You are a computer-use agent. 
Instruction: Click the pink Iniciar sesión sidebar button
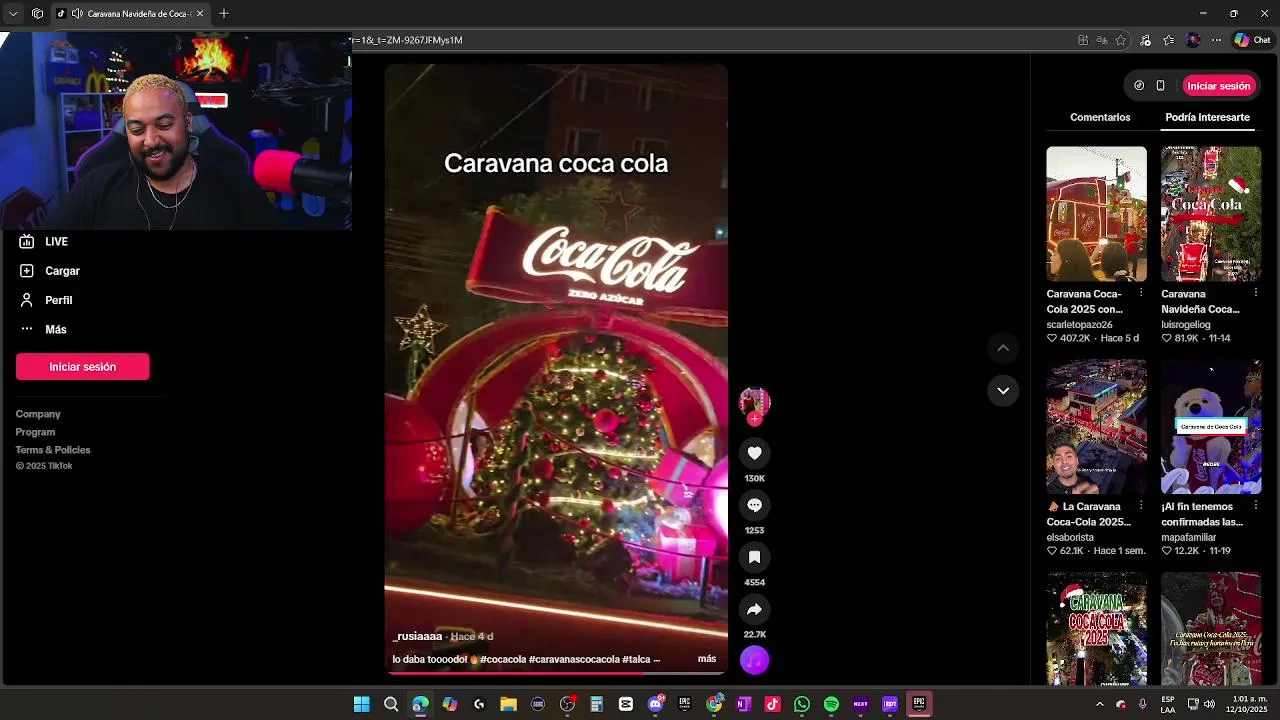83,367
